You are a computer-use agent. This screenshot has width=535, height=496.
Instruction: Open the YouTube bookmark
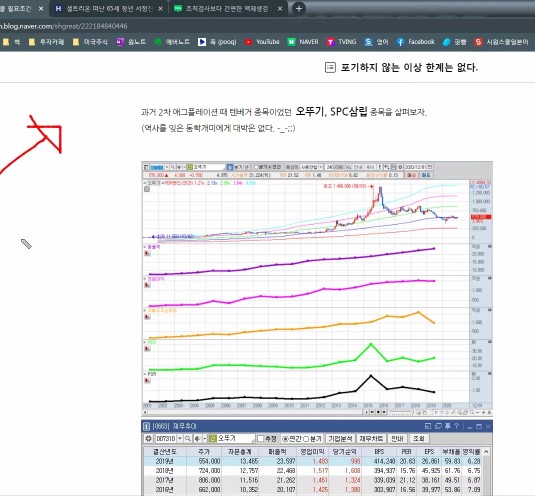pyautogui.click(x=262, y=42)
